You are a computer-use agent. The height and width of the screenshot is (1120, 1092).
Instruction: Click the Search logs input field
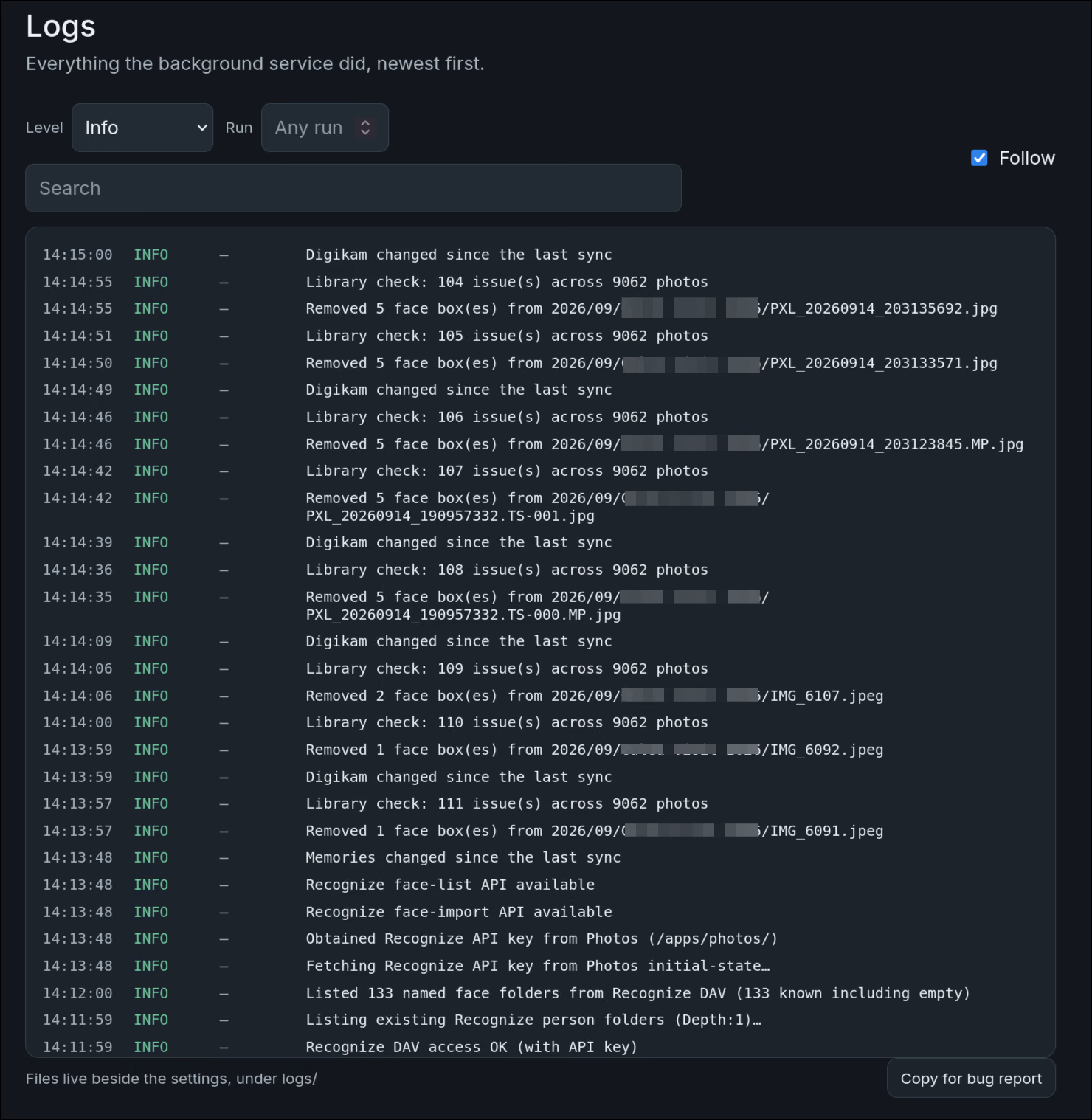pyautogui.click(x=353, y=188)
